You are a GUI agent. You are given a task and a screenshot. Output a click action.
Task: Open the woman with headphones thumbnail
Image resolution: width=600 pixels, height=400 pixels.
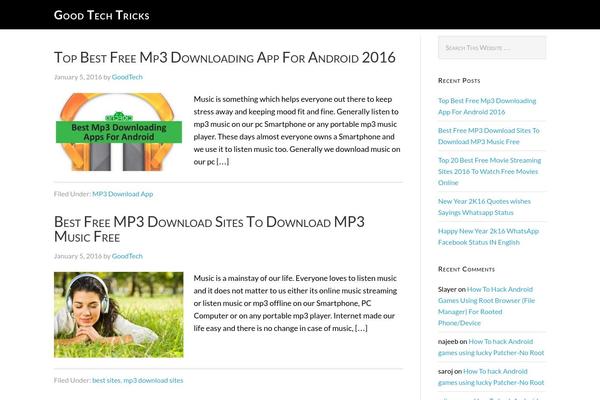pos(119,315)
